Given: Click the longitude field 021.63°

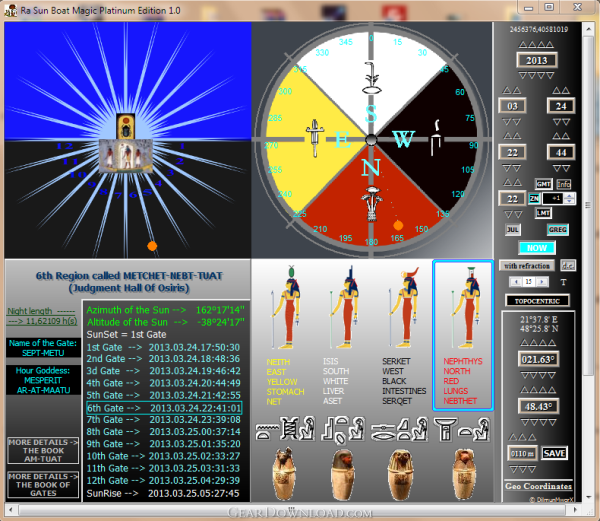Looking at the screenshot, I should click(x=538, y=360).
